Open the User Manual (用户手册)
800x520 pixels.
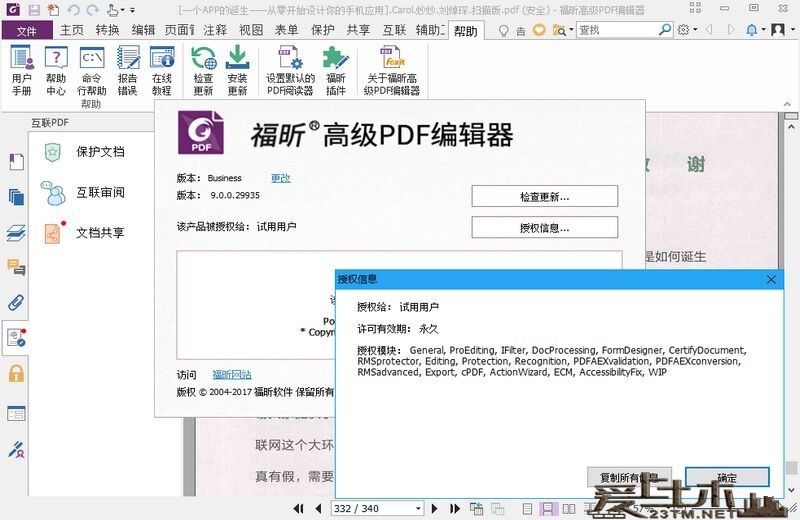point(22,70)
